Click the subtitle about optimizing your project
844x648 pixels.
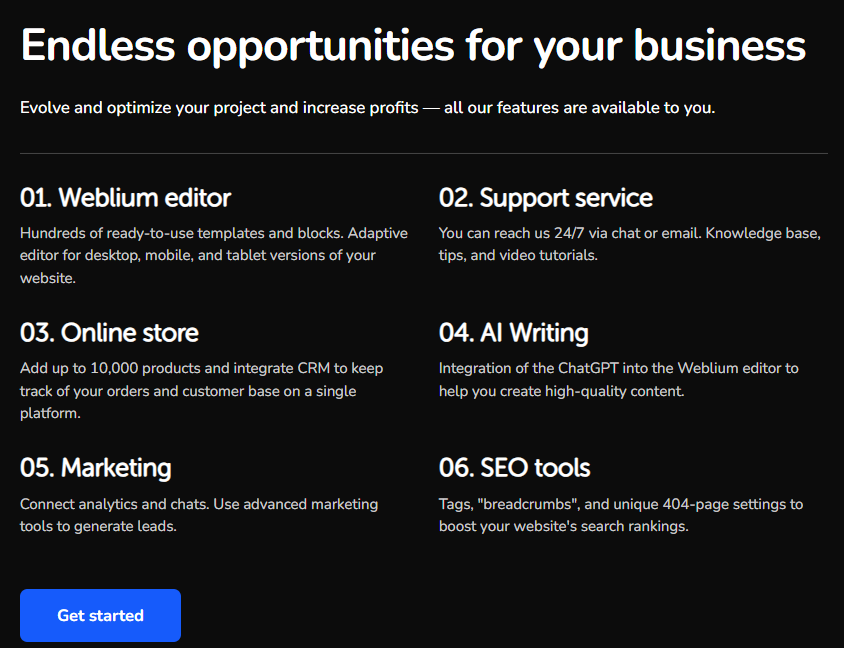tap(367, 107)
